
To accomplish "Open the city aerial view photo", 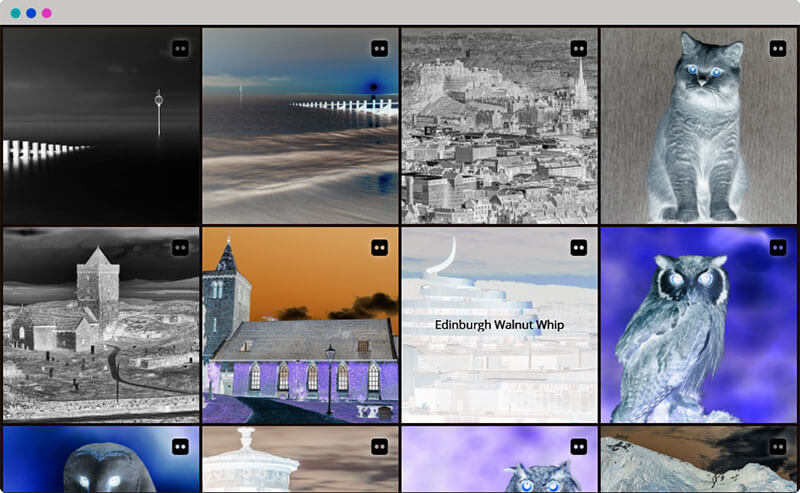I will pos(499,126).
